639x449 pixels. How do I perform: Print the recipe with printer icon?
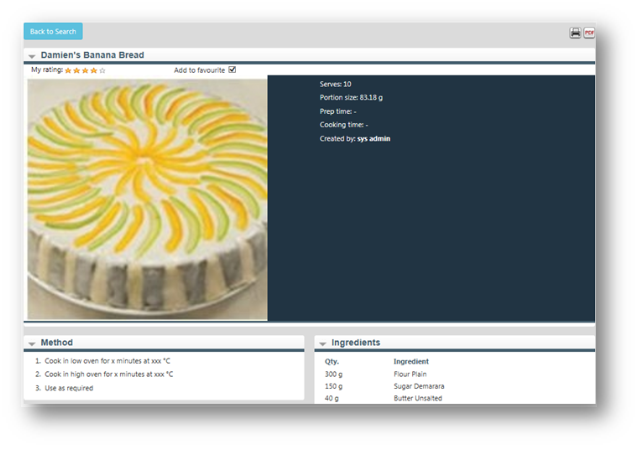point(575,33)
